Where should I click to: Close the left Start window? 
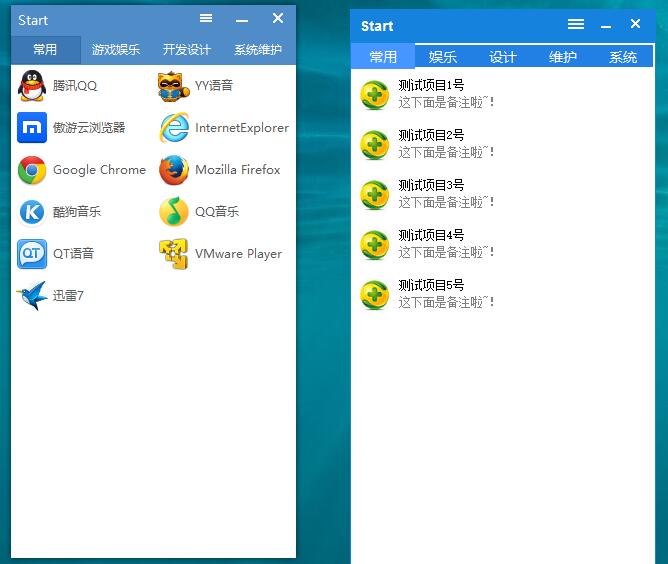click(x=278, y=18)
